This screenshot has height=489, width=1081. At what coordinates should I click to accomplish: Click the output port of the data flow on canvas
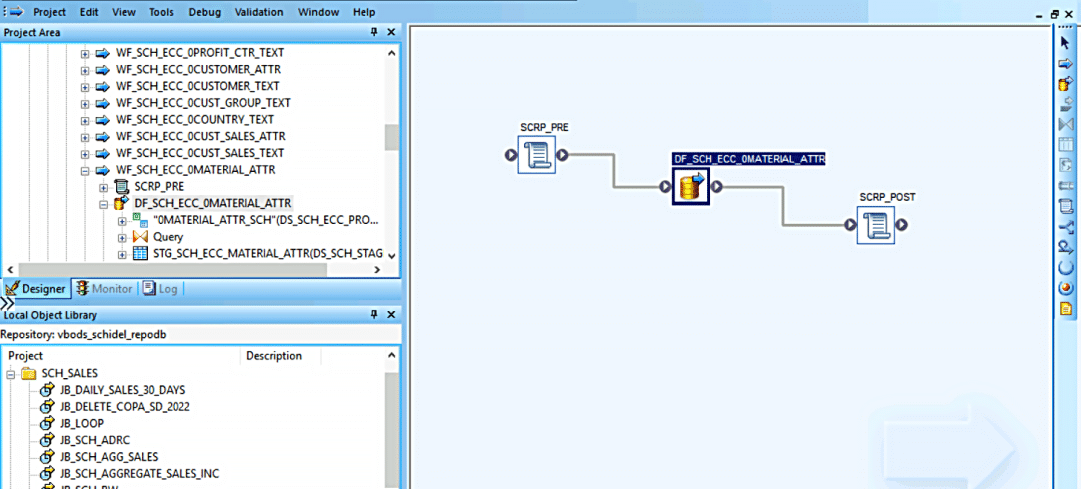(717, 186)
